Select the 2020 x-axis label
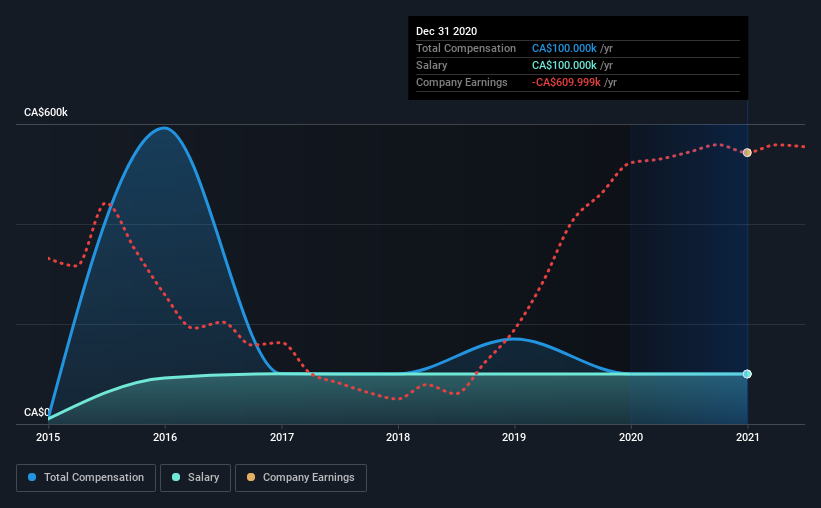Image resolution: width=821 pixels, height=508 pixels. tap(631, 437)
